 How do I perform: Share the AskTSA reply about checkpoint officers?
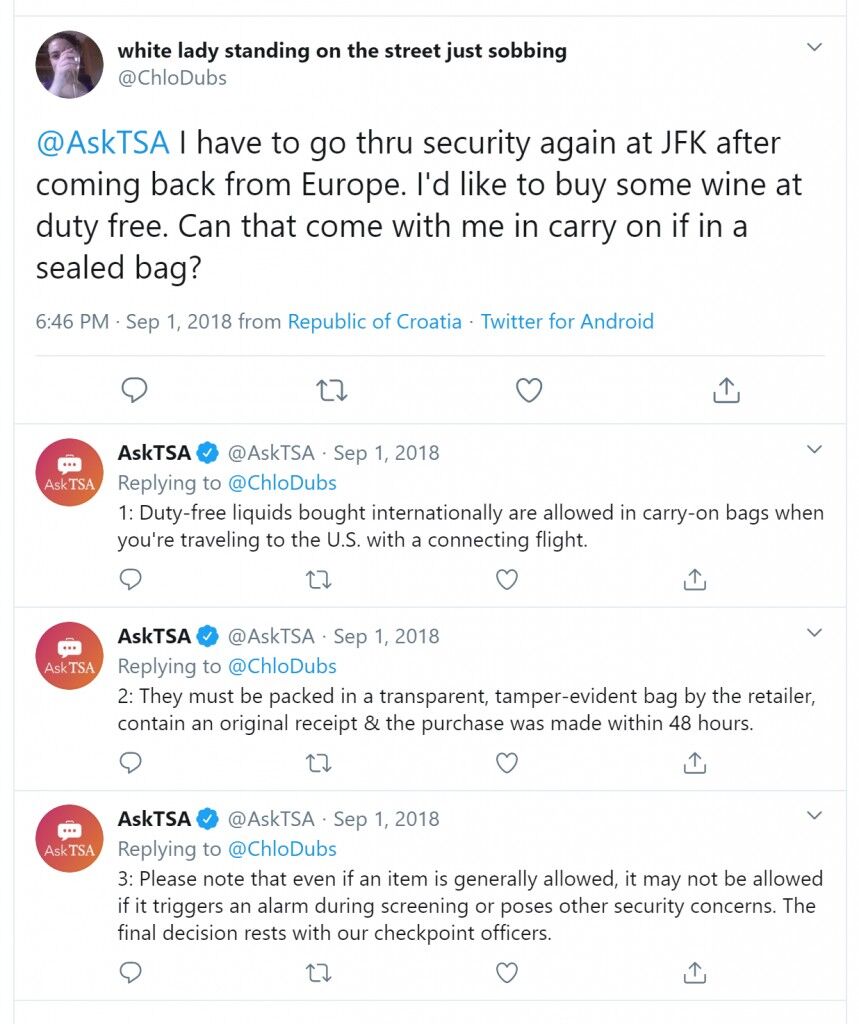(694, 973)
